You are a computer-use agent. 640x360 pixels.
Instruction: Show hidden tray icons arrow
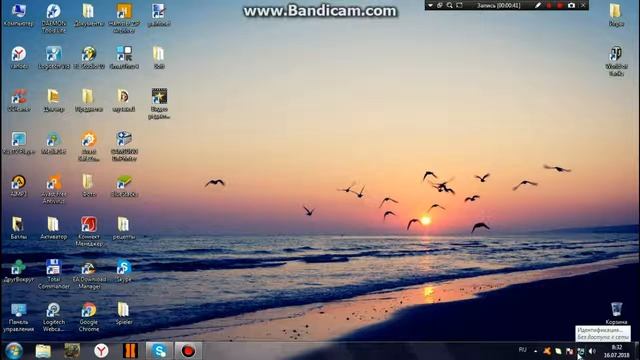536,351
